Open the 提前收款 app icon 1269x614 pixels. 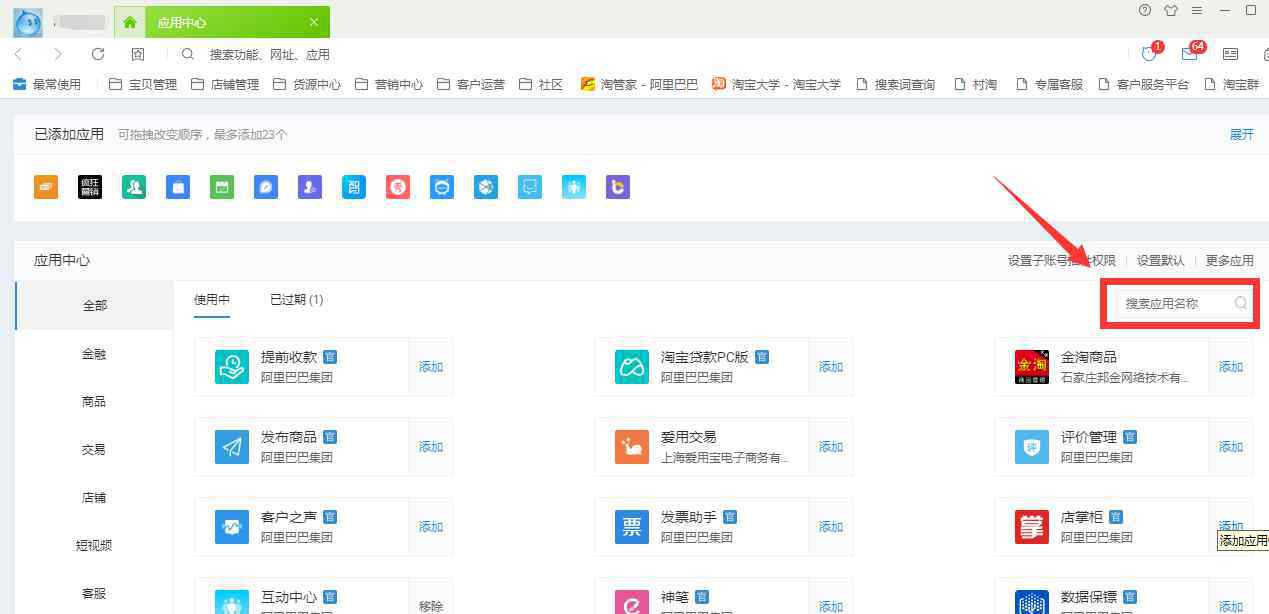point(232,367)
